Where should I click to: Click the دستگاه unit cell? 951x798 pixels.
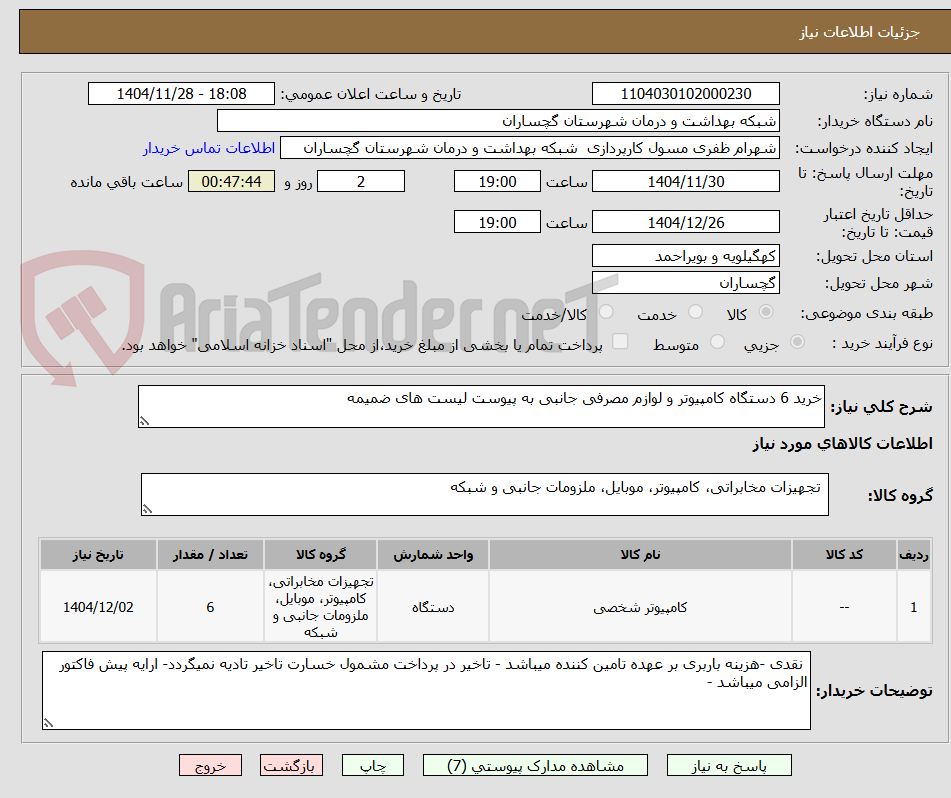point(433,606)
